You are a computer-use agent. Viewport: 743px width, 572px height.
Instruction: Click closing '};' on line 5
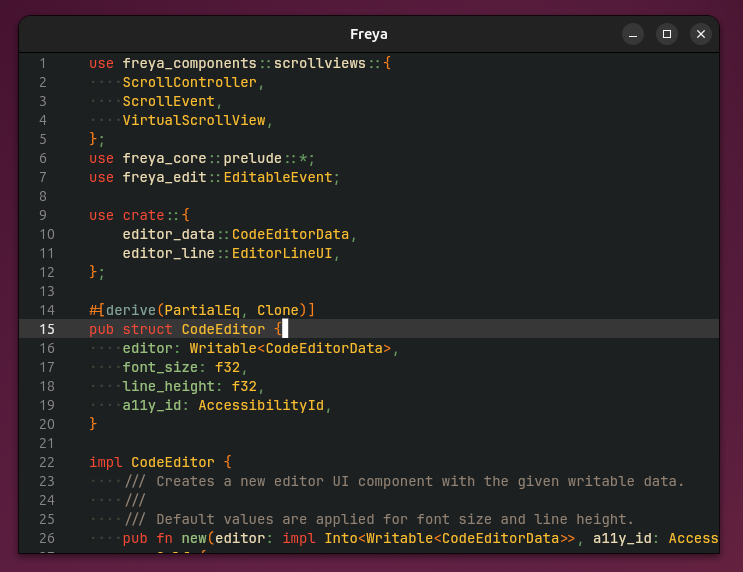coord(97,139)
